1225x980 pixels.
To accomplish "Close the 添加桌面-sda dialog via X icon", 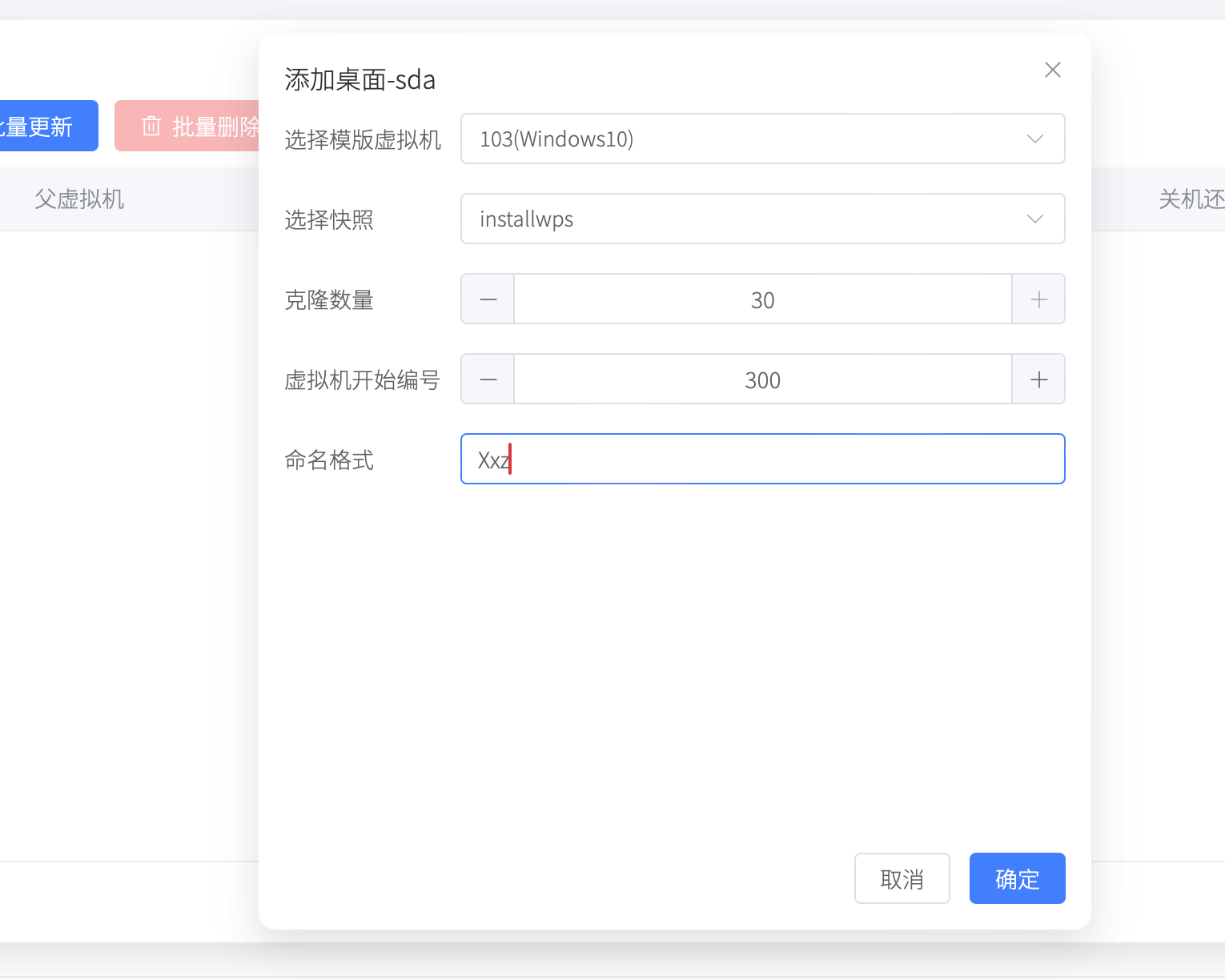I will tap(1052, 70).
